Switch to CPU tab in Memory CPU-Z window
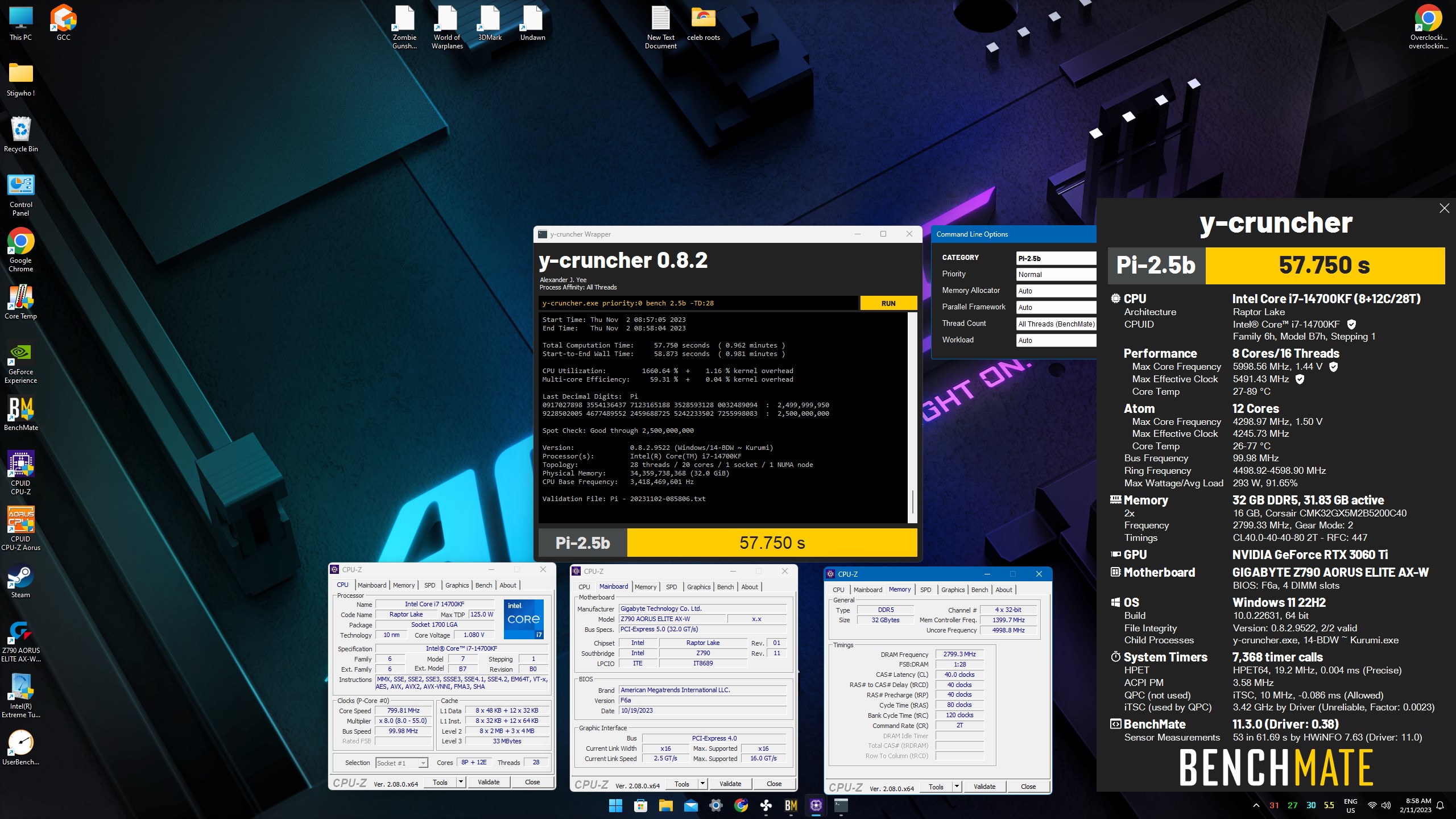 click(838, 590)
